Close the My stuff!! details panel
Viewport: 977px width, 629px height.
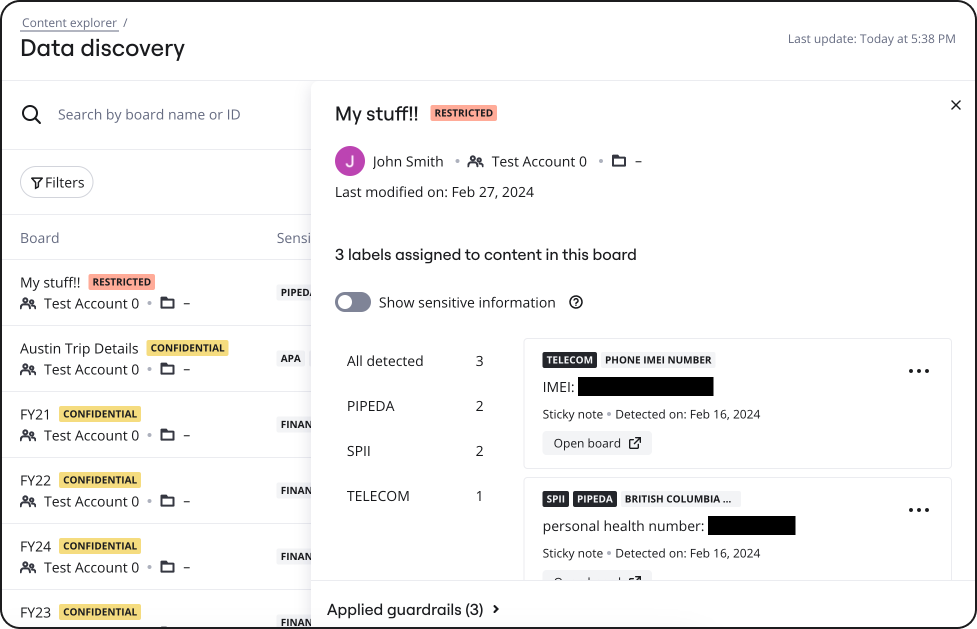click(955, 105)
